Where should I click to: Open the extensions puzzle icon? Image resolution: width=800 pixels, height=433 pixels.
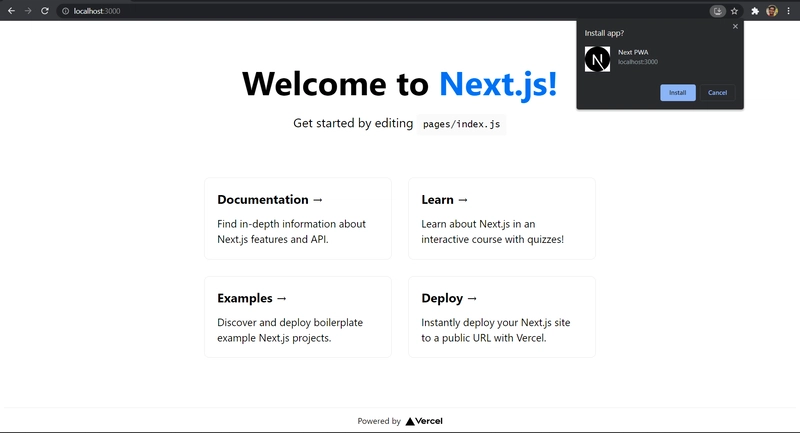(755, 11)
